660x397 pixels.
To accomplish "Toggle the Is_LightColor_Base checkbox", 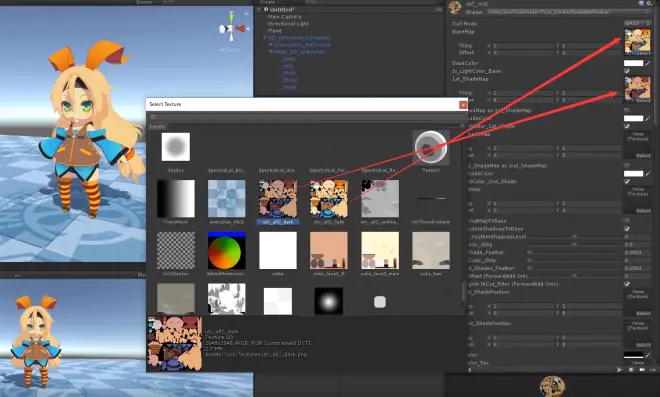I will click(x=627, y=71).
